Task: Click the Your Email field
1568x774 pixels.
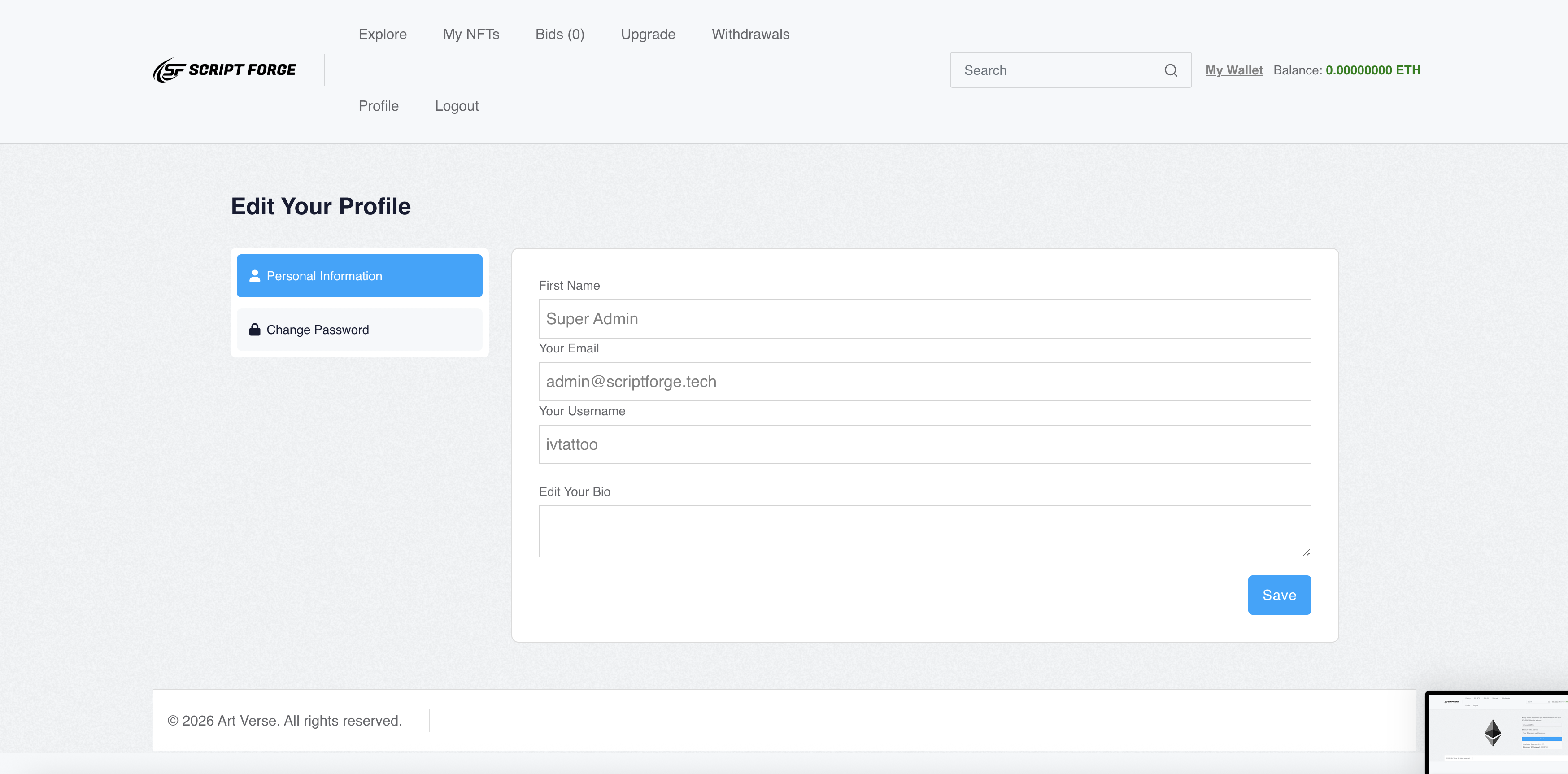Action: point(924,381)
